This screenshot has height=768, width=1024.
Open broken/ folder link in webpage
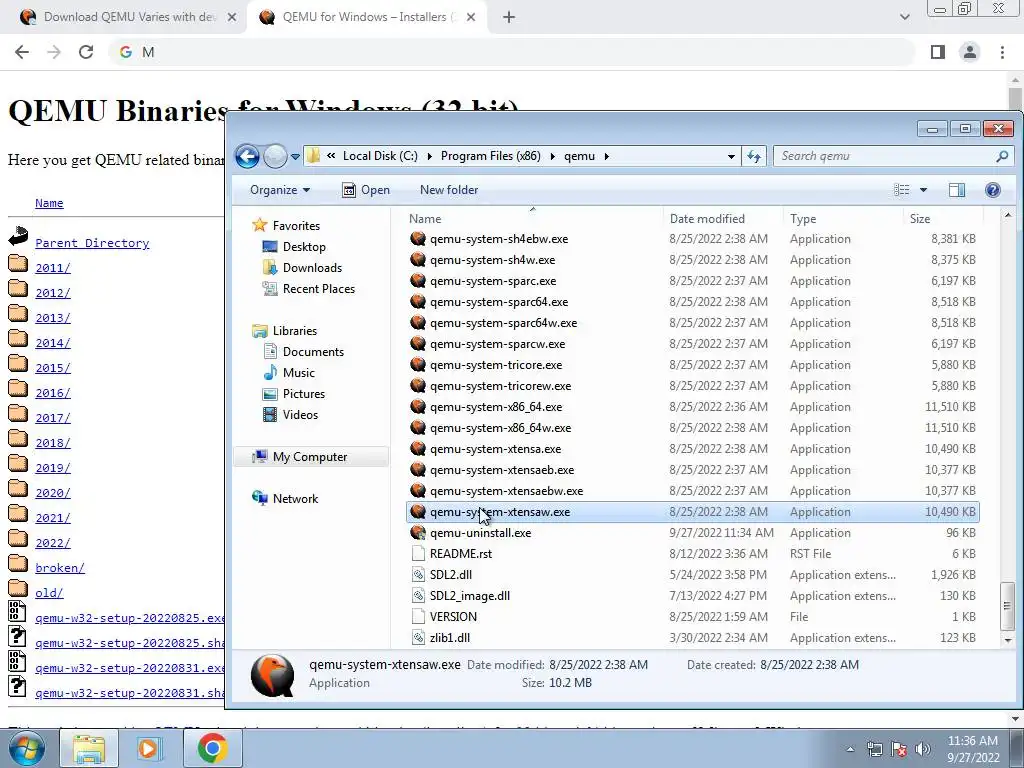coord(60,568)
